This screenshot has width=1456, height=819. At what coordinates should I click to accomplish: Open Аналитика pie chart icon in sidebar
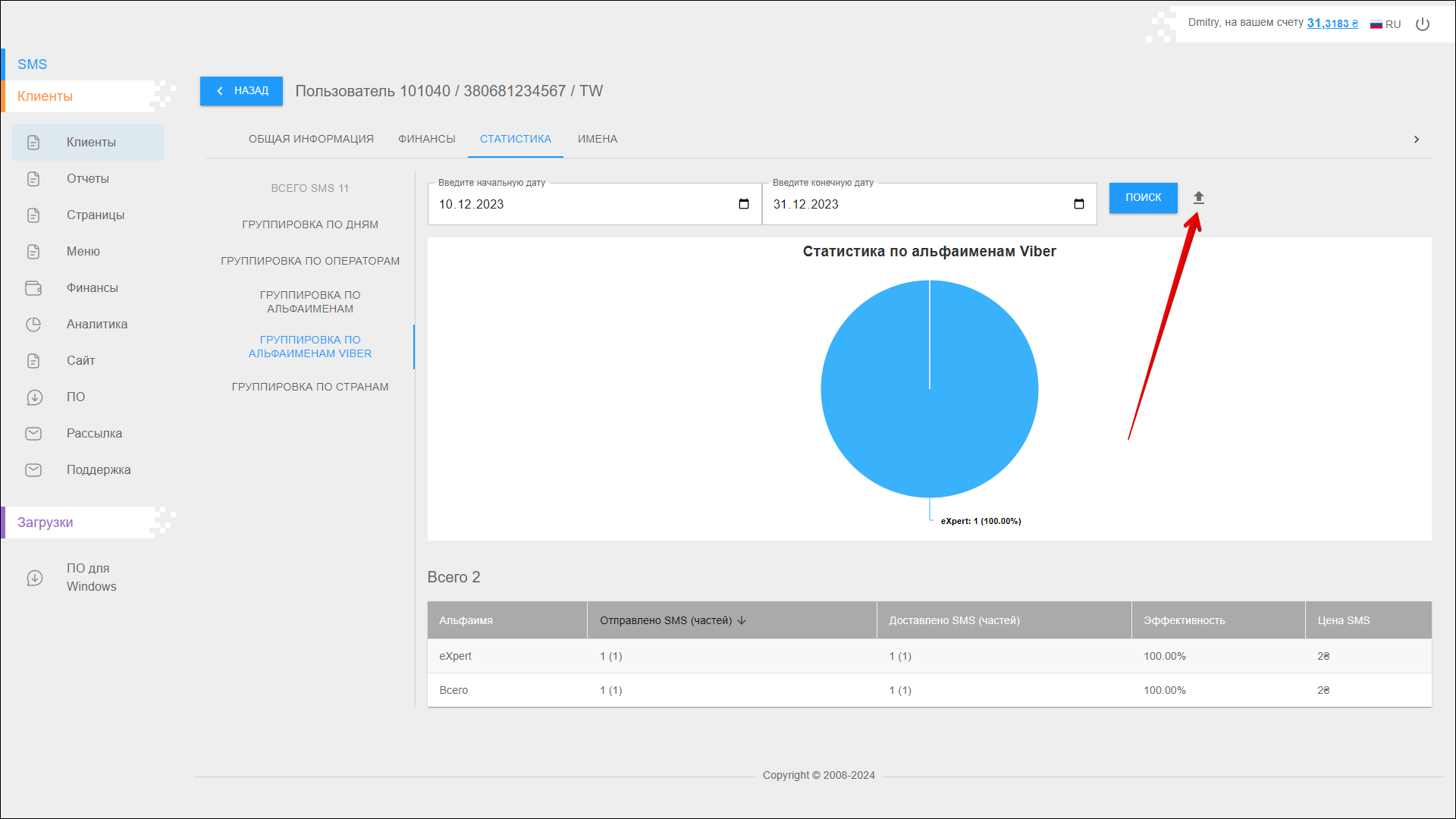click(33, 325)
